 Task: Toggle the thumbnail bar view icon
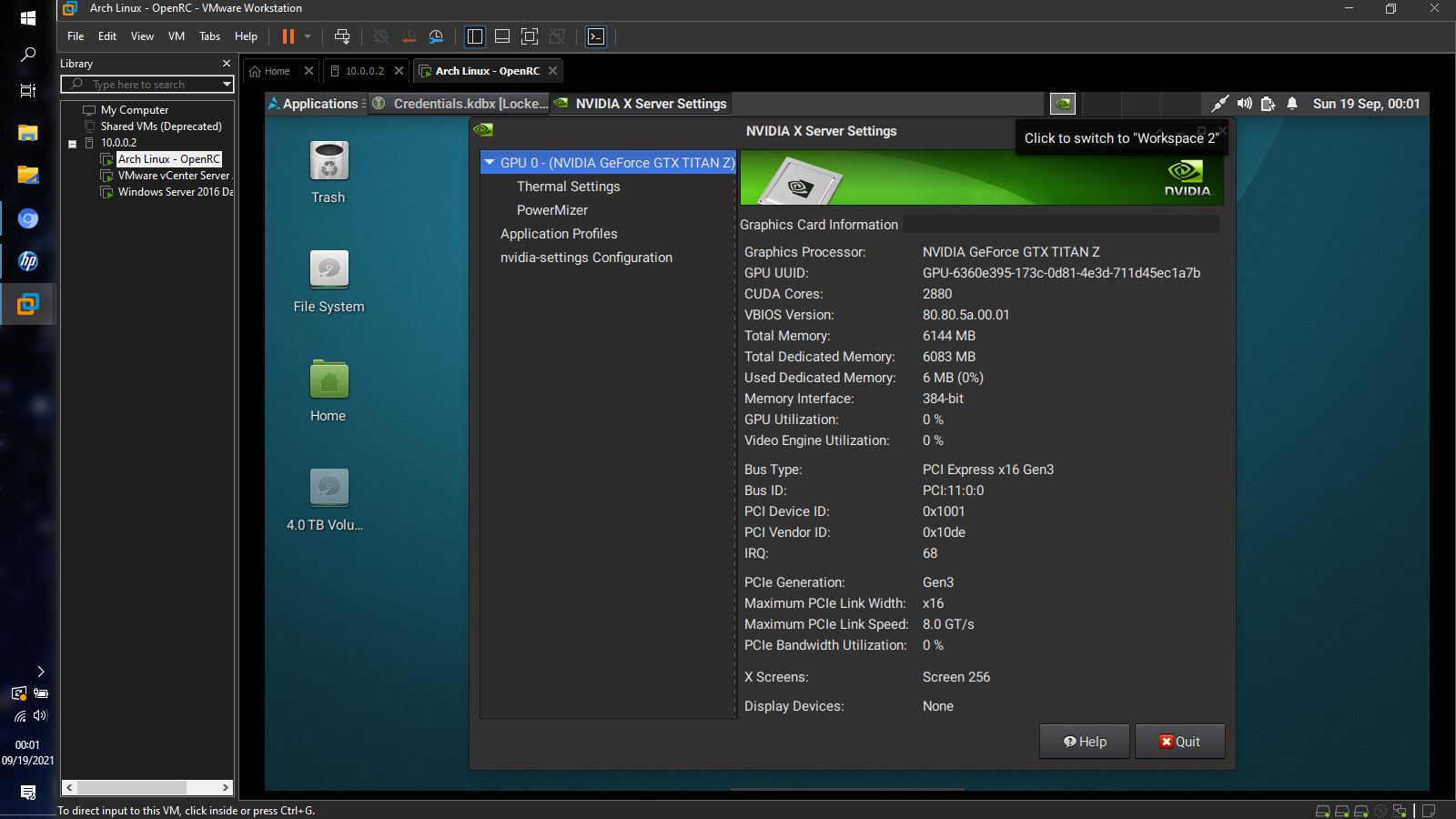click(502, 36)
